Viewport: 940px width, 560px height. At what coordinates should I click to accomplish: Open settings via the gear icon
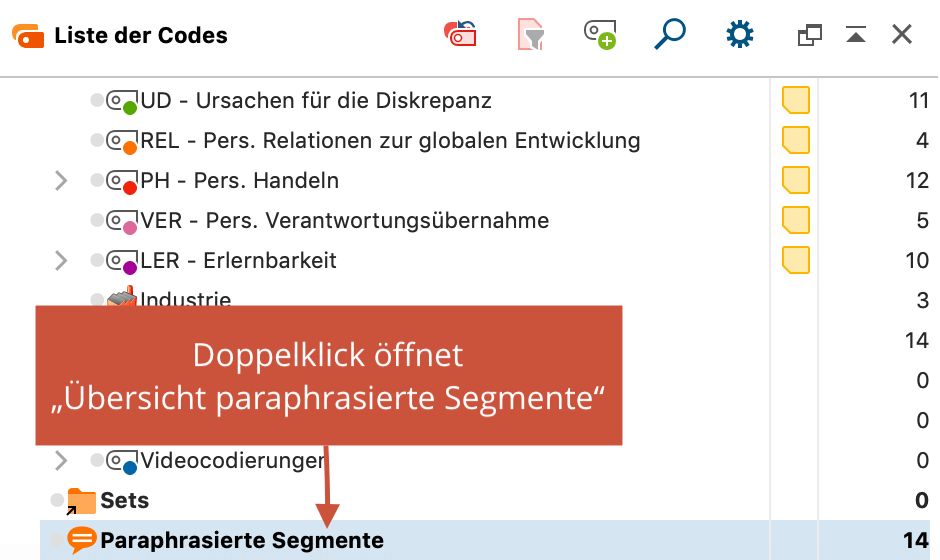tap(740, 34)
